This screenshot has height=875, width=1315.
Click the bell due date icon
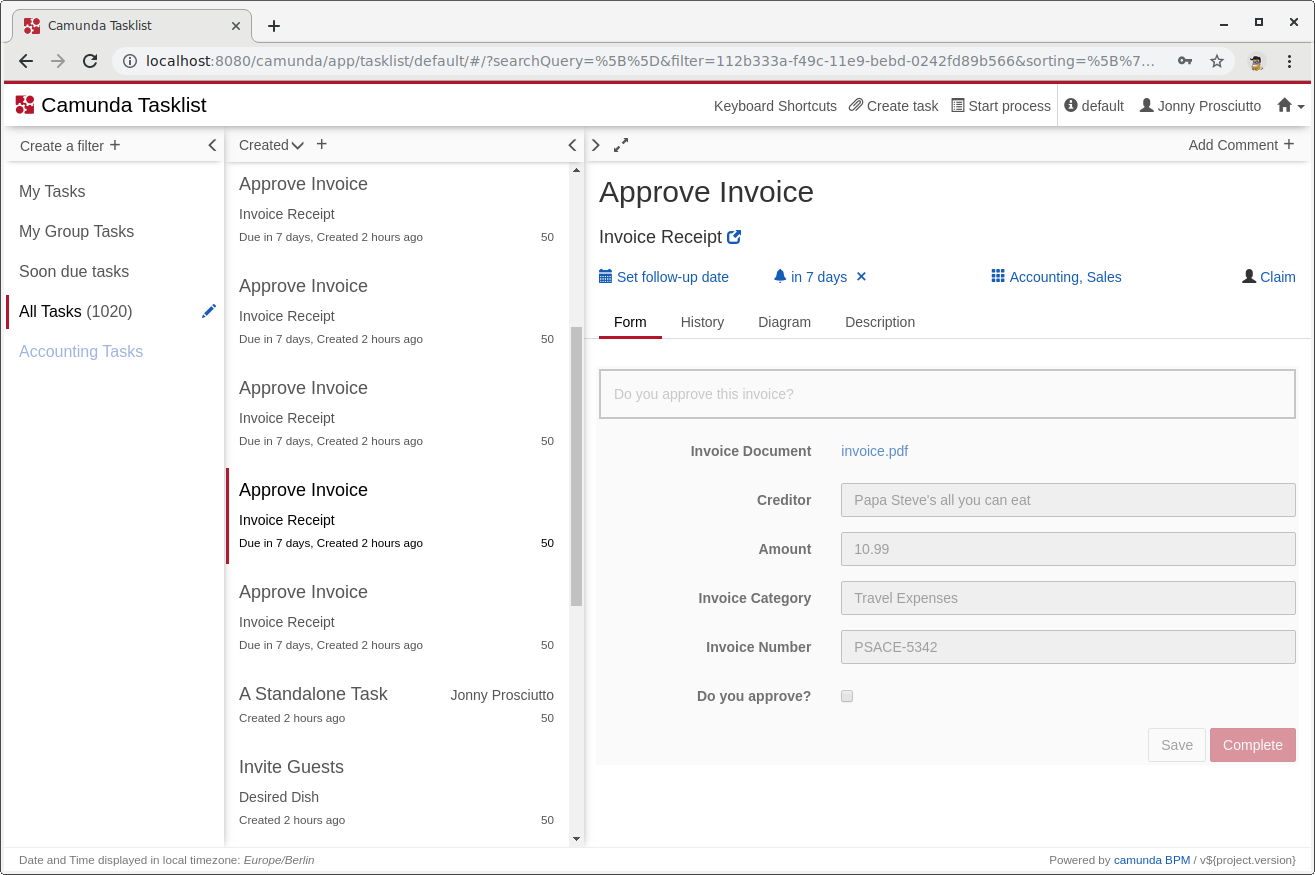pyautogui.click(x=780, y=276)
